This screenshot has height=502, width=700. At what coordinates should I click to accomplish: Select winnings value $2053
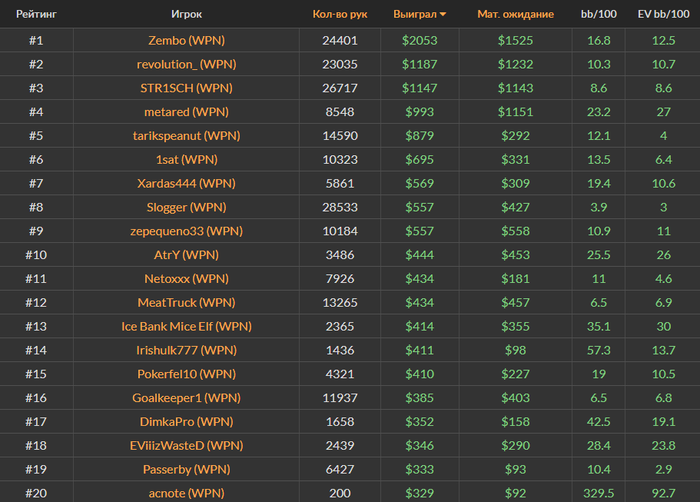[x=420, y=41]
